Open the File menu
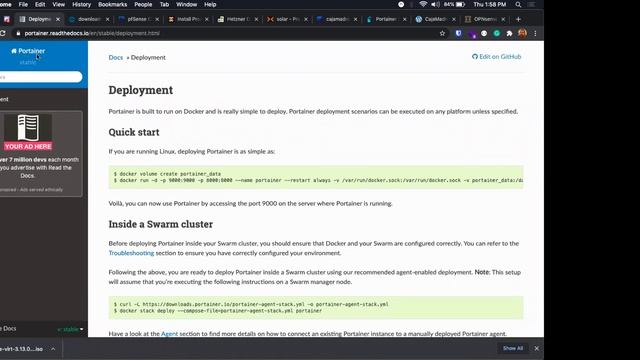 pos(23,4)
